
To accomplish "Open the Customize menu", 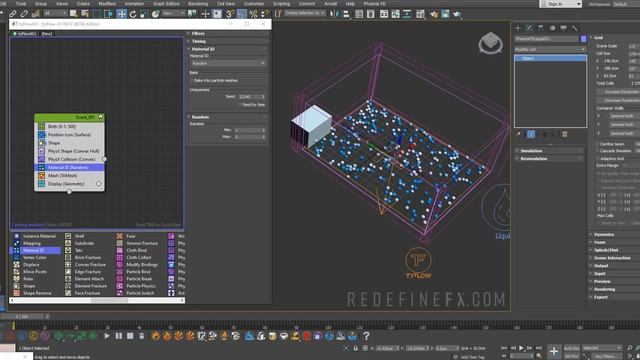I will pos(254,3).
